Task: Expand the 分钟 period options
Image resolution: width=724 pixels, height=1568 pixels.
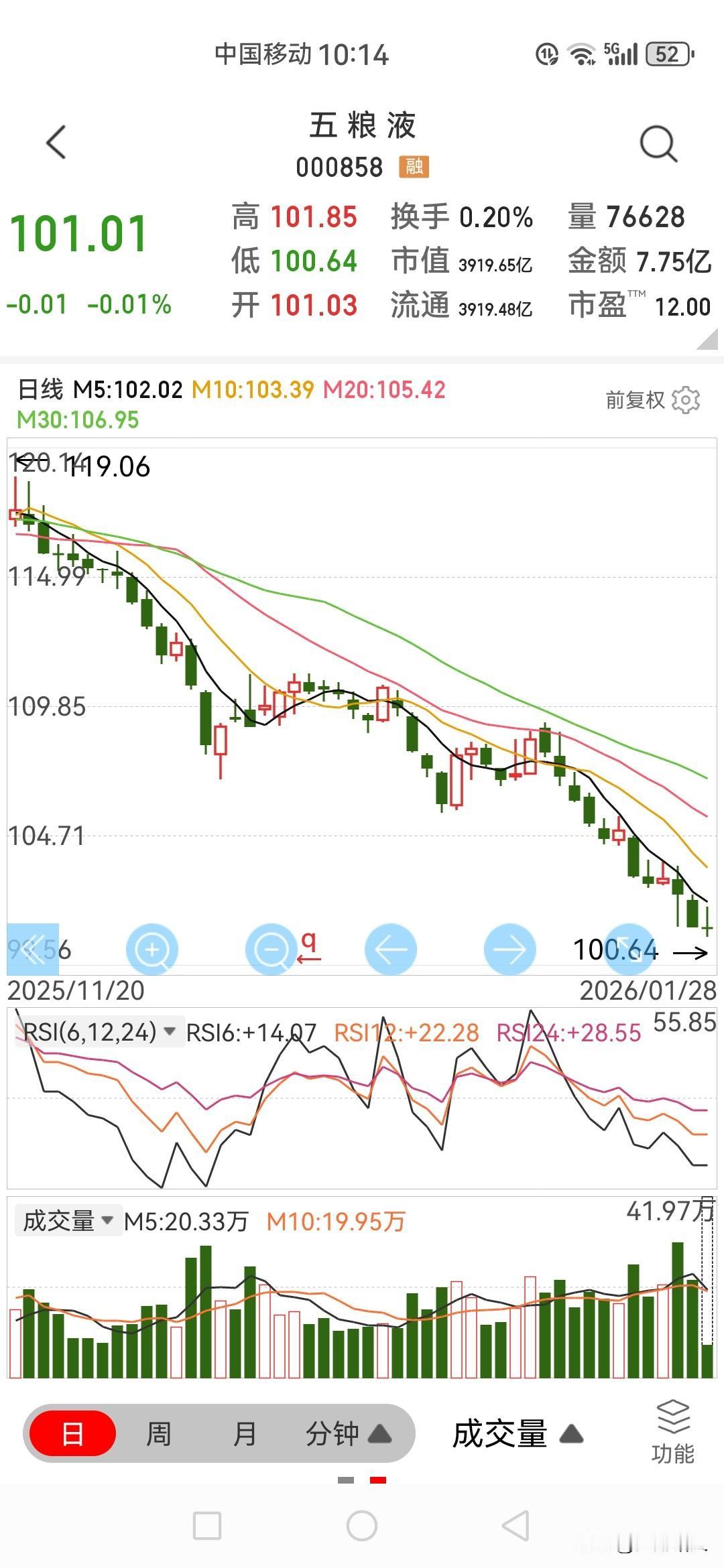Action: coord(348,1433)
